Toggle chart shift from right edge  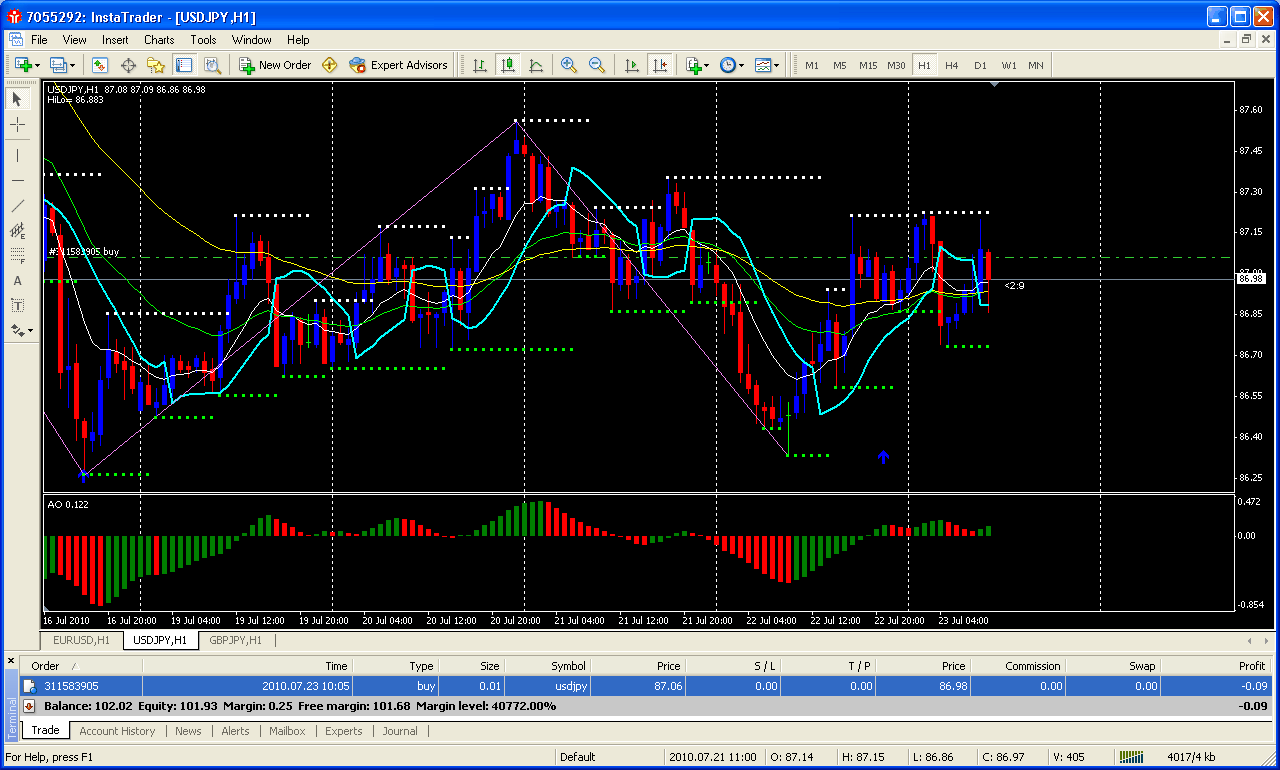click(659, 65)
